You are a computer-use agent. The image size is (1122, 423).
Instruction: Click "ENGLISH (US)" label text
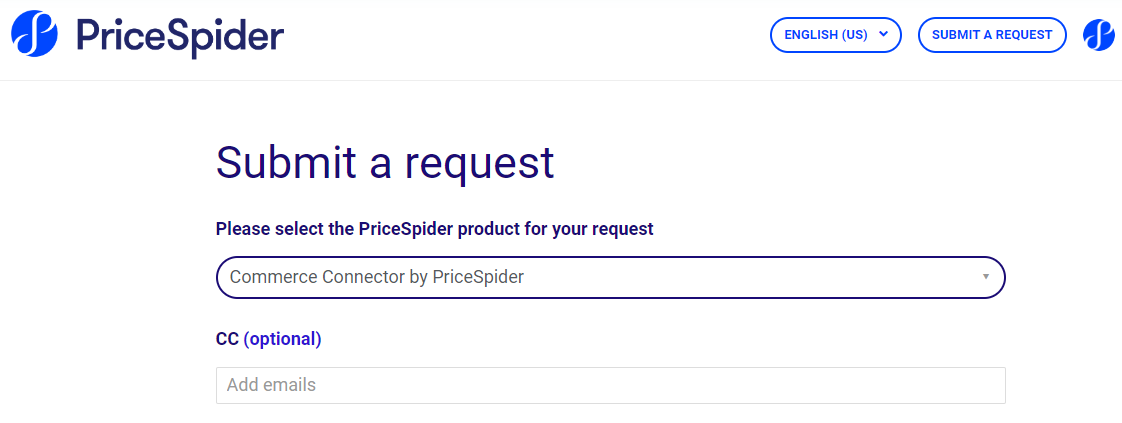825,35
